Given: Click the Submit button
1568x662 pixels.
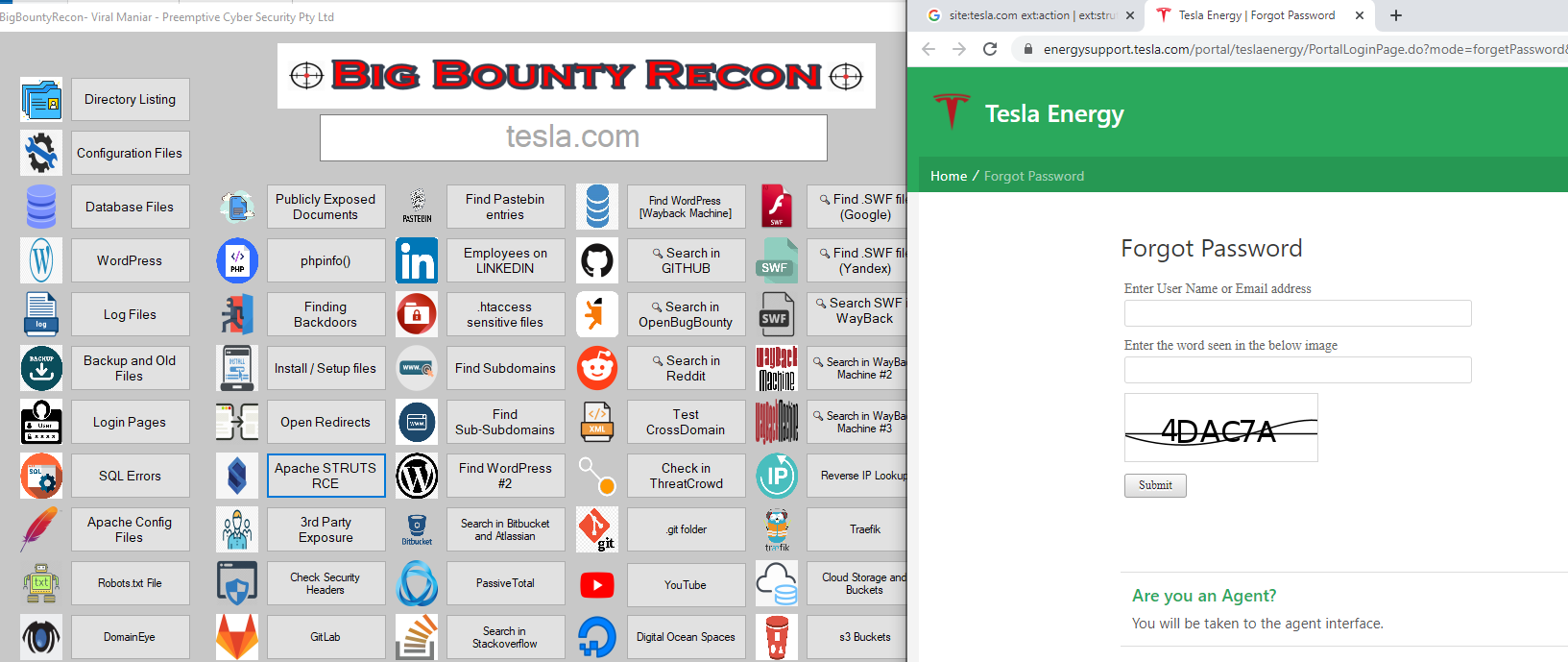Looking at the screenshot, I should coord(1155,485).
